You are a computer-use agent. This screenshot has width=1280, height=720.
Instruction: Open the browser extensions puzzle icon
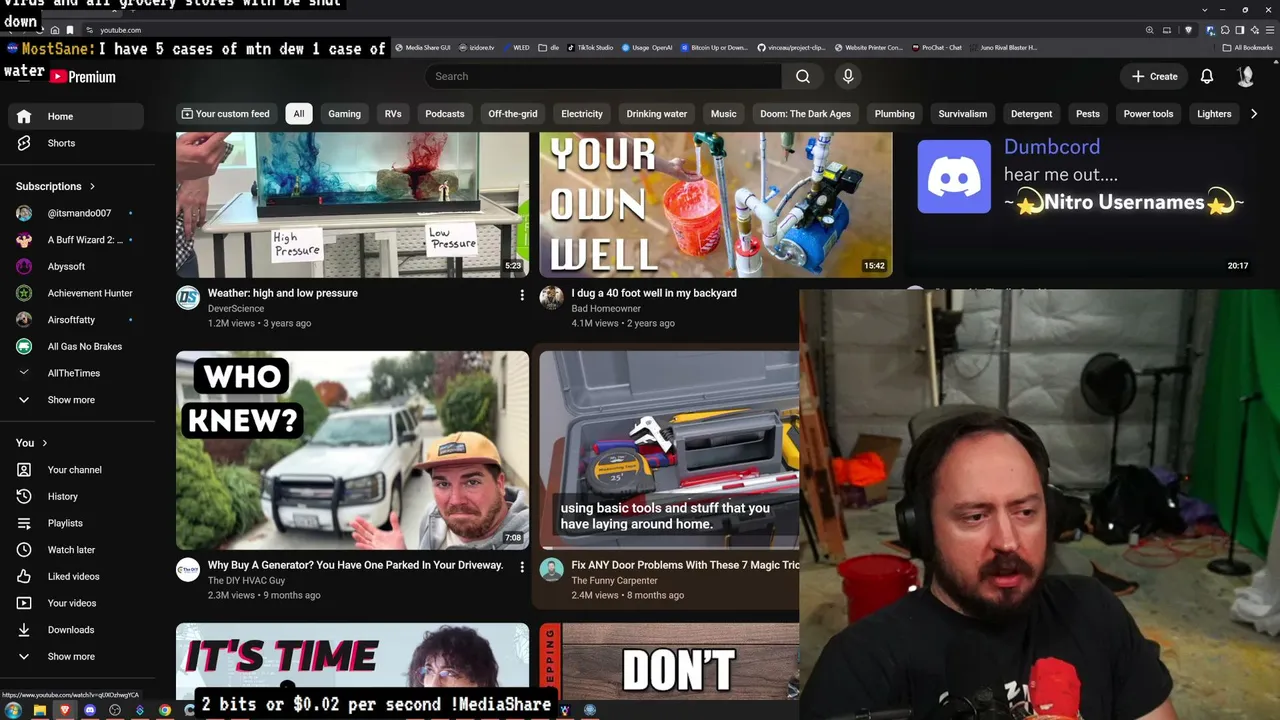point(1225,30)
